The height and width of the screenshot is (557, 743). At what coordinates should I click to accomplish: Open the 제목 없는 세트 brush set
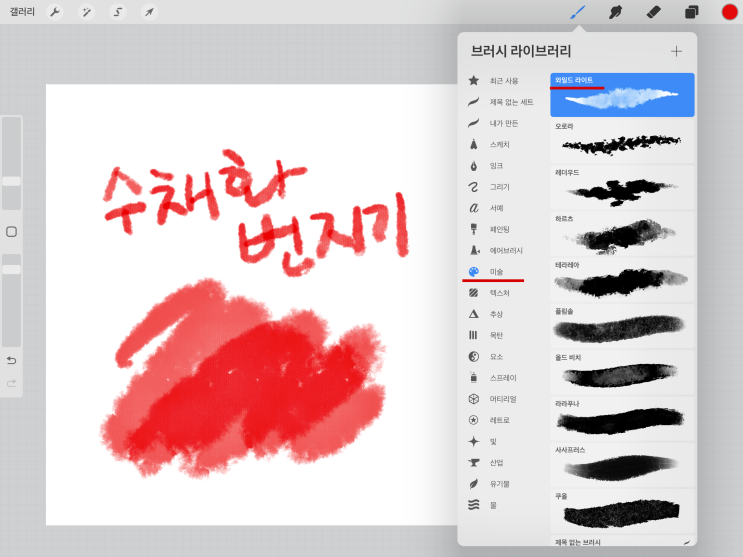[x=501, y=102]
